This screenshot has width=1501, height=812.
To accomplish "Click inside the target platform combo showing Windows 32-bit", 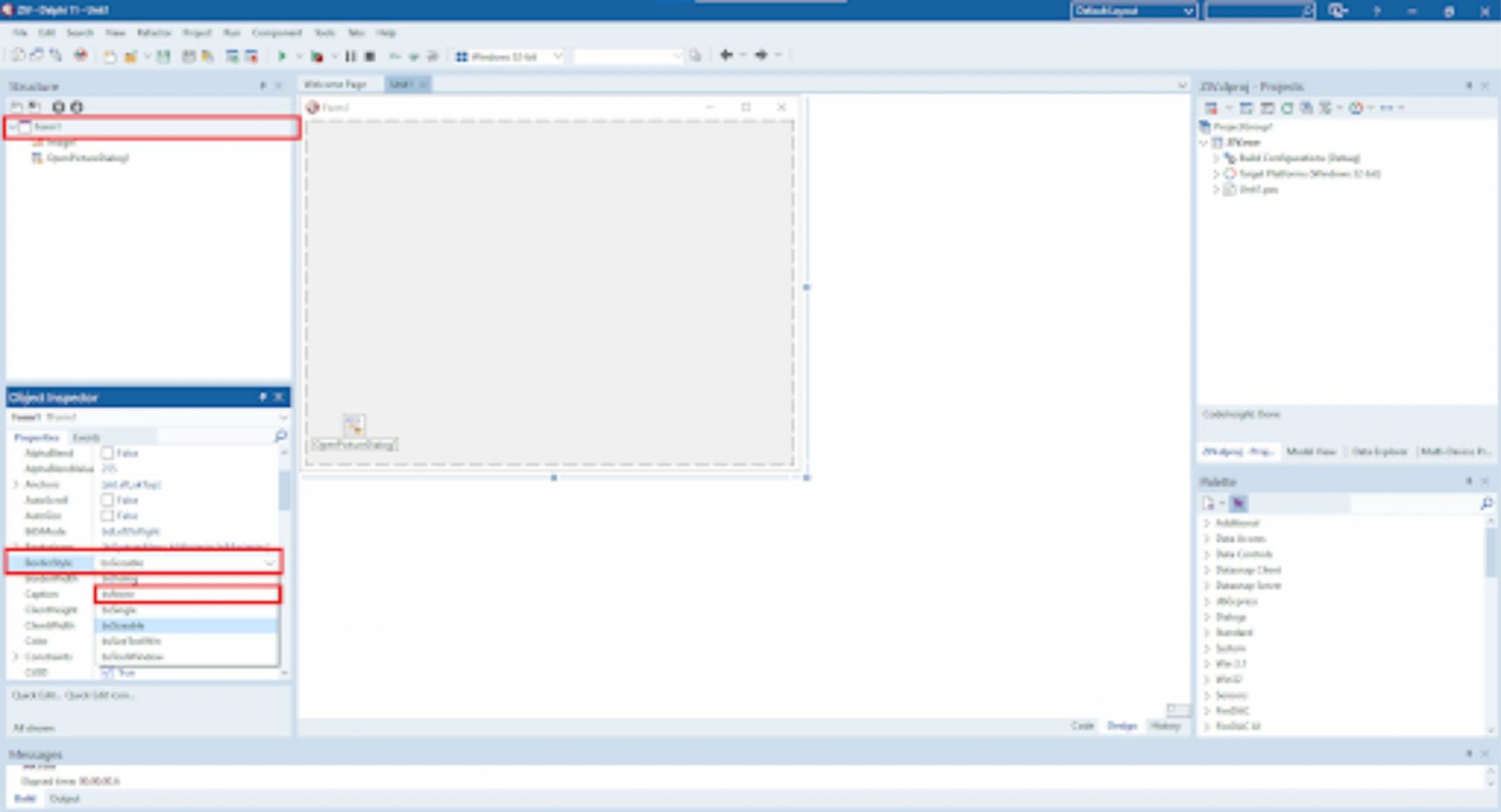I will point(509,54).
